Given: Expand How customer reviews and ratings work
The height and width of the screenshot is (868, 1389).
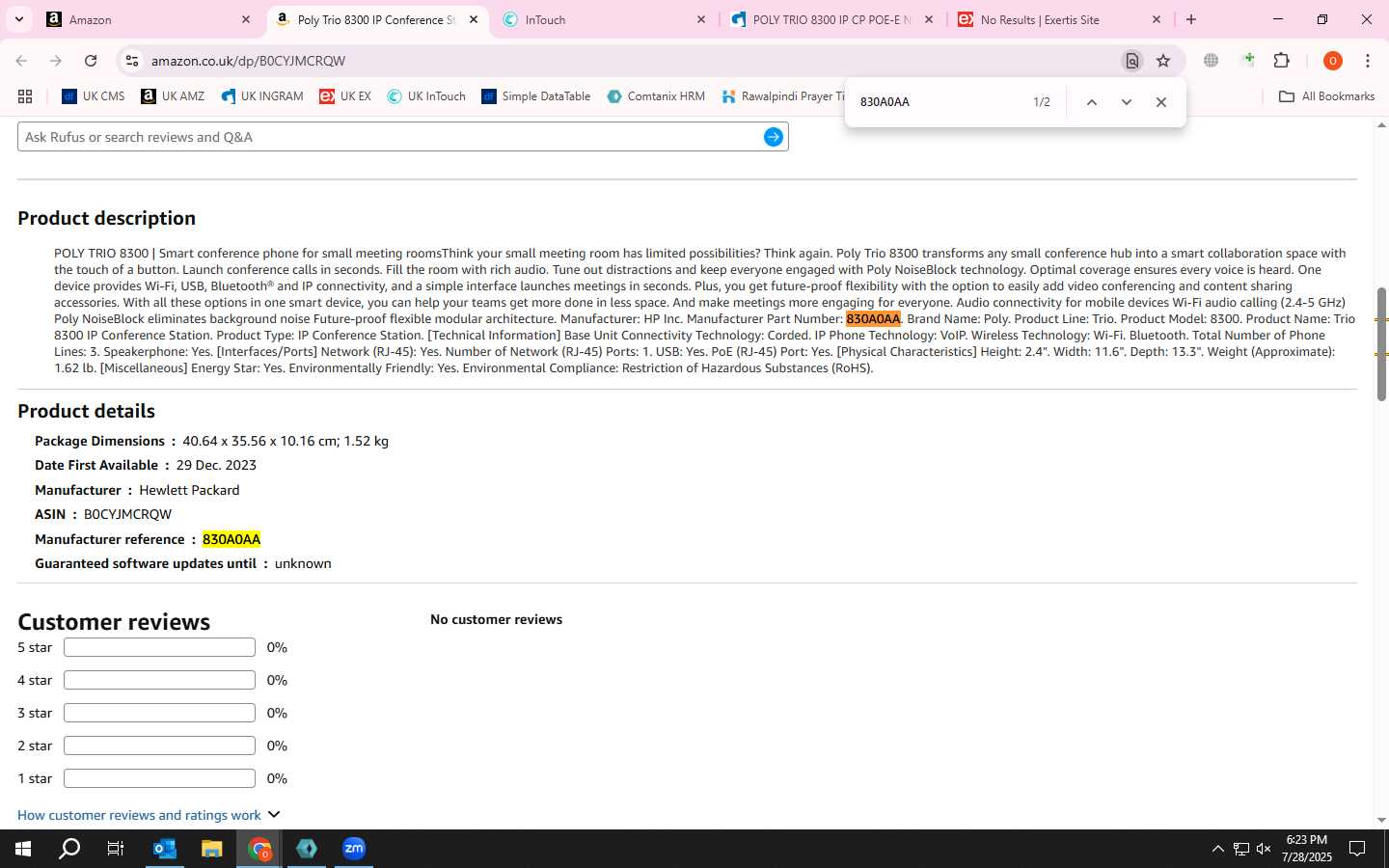Looking at the screenshot, I should tap(149, 815).
